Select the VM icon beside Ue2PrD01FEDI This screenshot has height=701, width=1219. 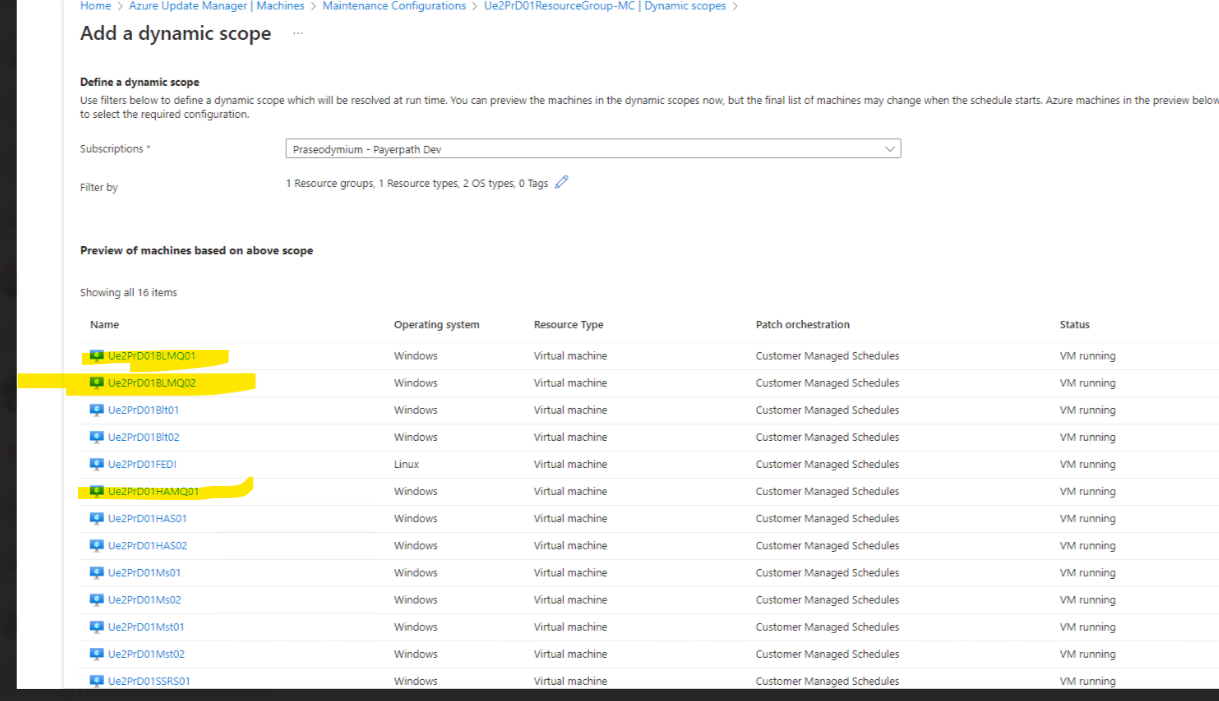click(x=95, y=464)
